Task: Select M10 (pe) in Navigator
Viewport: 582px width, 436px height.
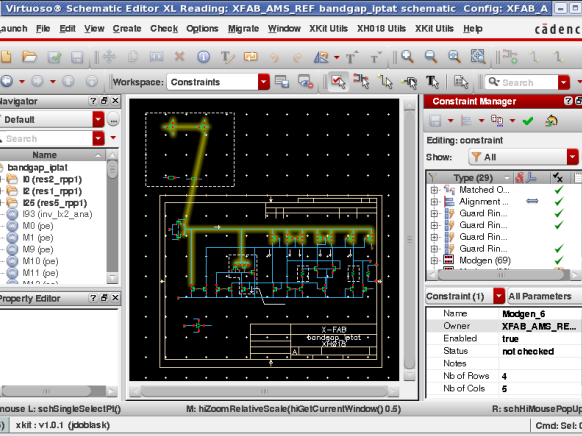Action: point(40,261)
